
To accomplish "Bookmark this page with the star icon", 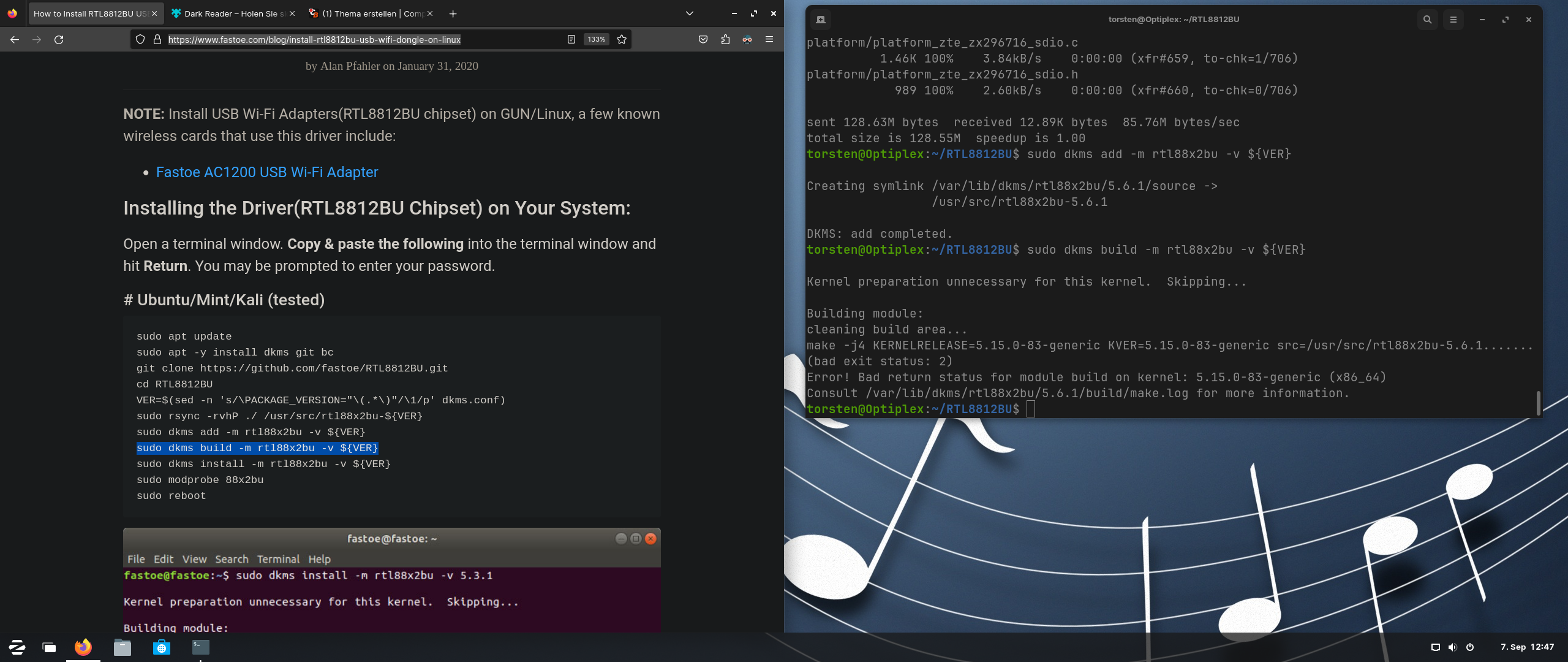I will tap(622, 40).
